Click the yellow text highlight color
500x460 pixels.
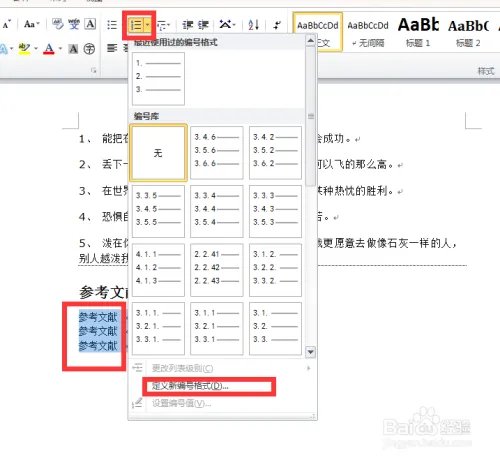24,49
